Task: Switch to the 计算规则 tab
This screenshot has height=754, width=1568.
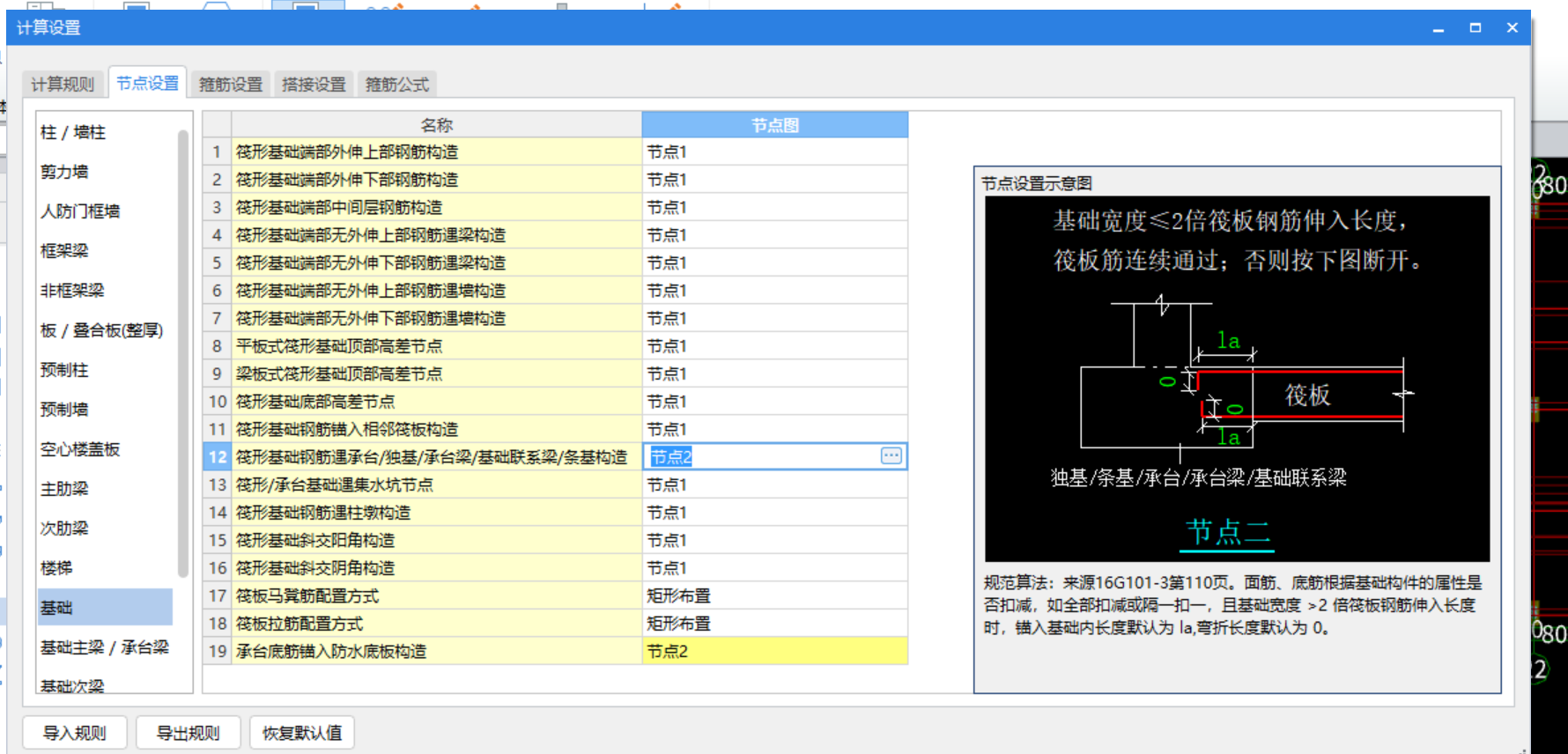Action: (x=63, y=85)
